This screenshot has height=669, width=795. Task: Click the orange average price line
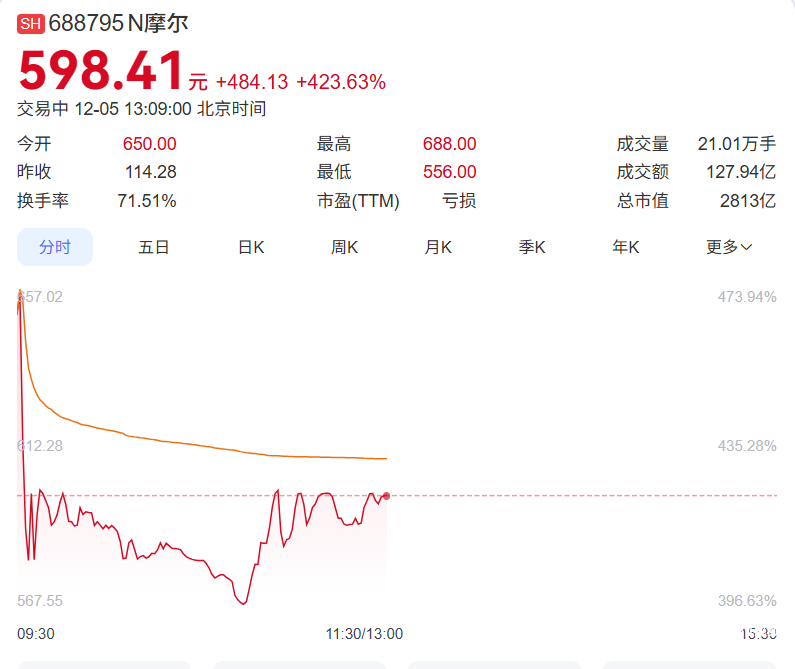click(200, 443)
